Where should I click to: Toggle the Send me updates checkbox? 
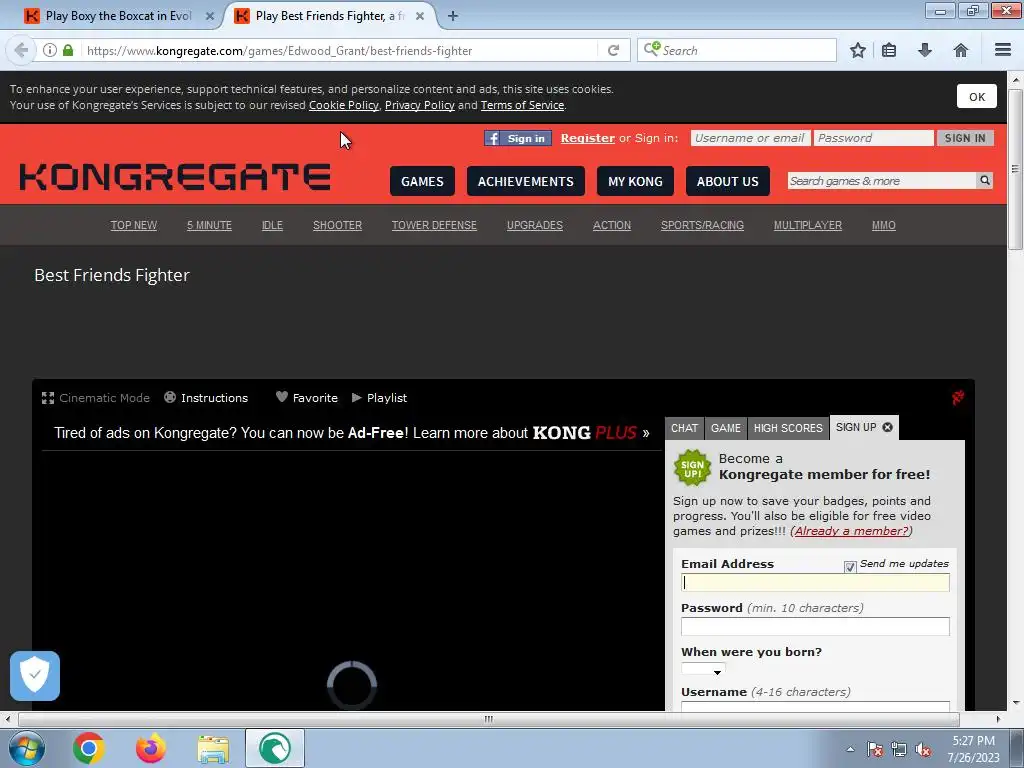tap(850, 566)
